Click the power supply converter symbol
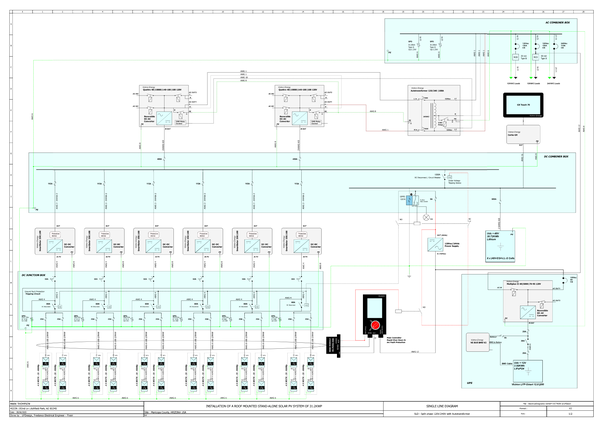 435,245
